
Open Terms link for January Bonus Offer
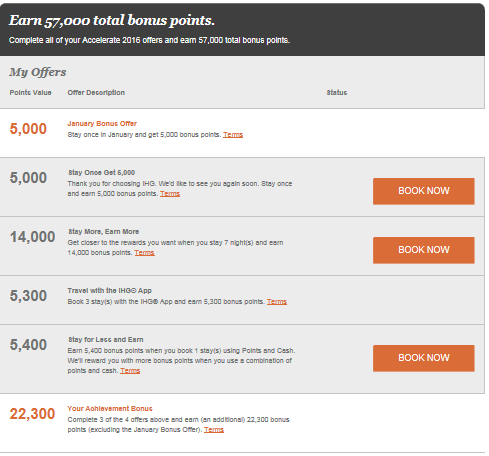pyautogui.click(x=233, y=135)
